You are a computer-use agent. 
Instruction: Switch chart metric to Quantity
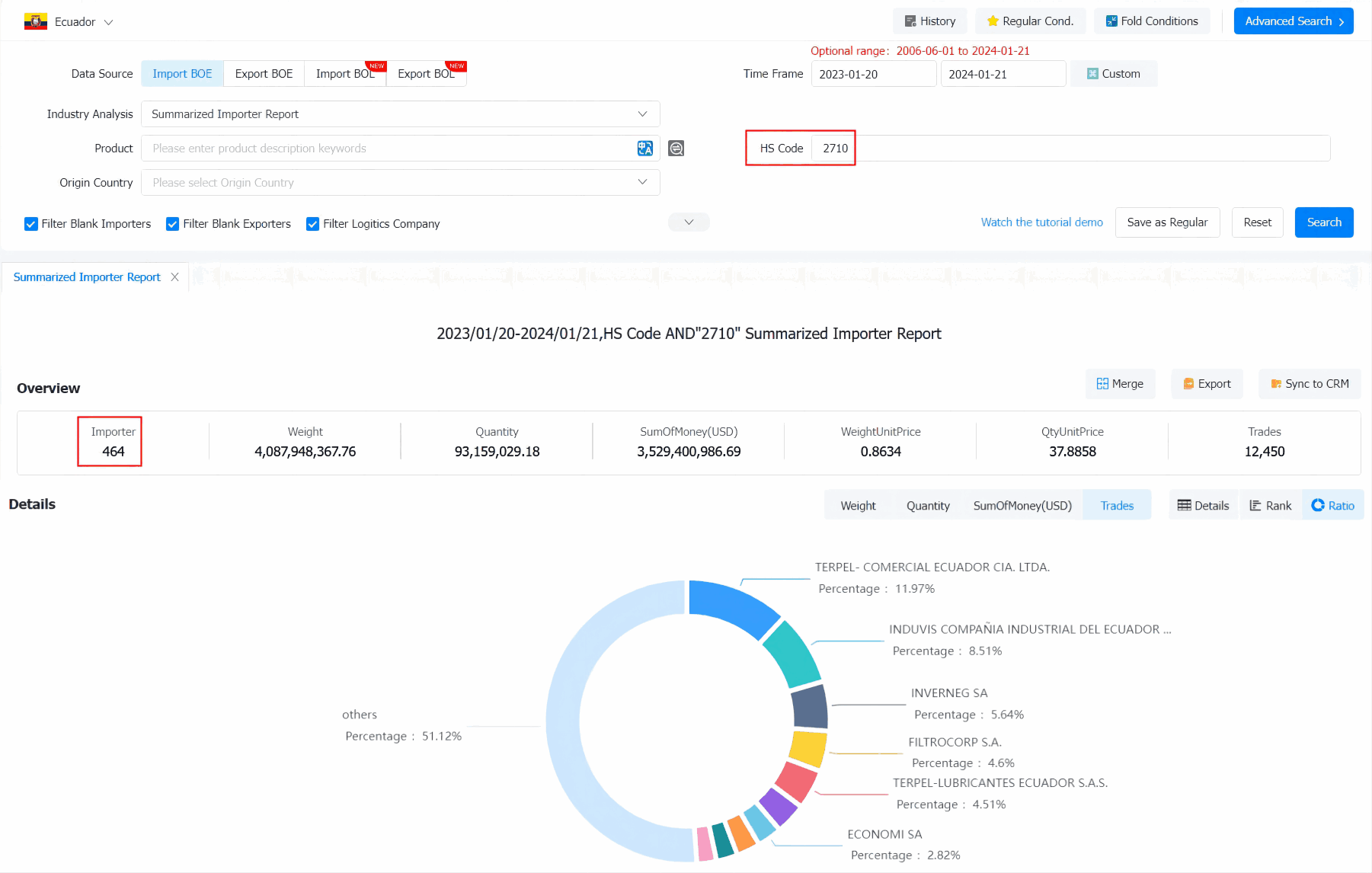click(928, 505)
